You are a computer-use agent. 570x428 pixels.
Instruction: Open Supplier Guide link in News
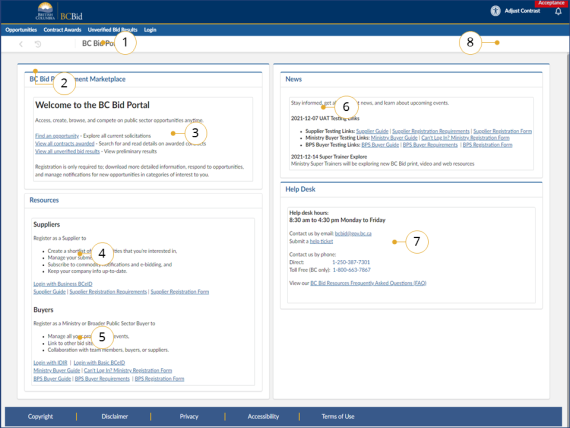[372, 131]
